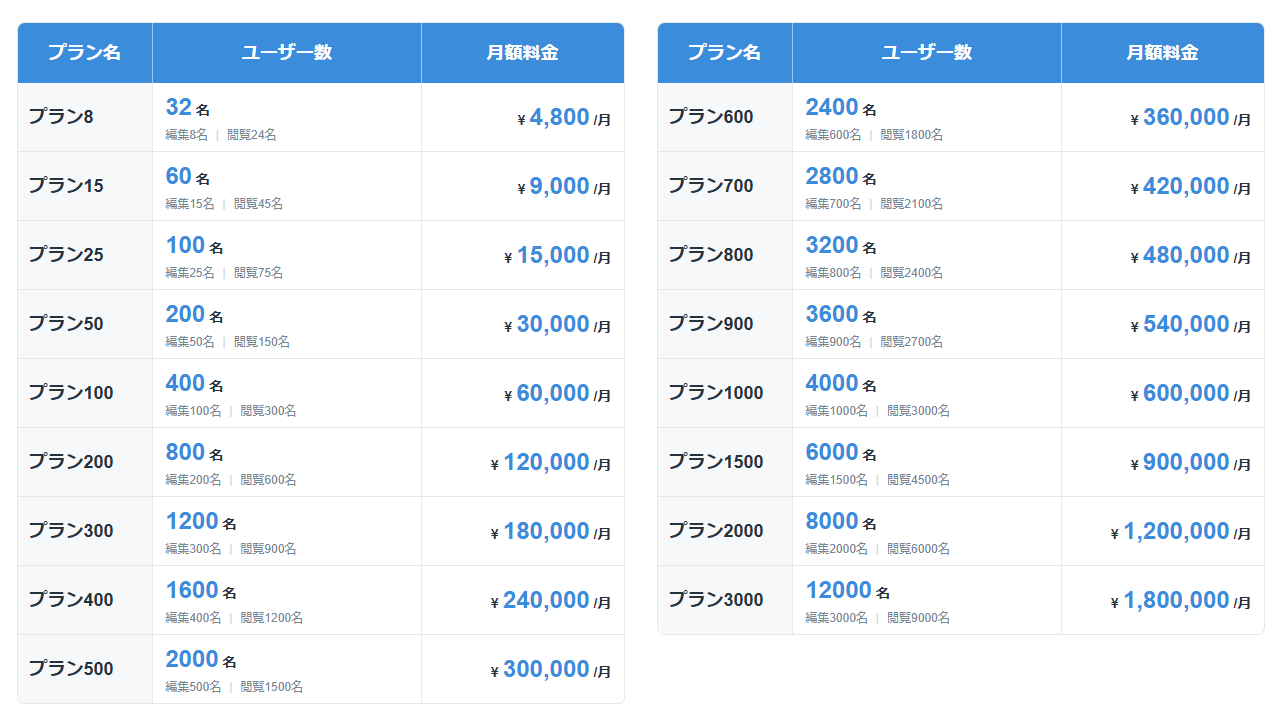Click the right table's 月額料金 column header
Screen dimensions: 1273x704
pyautogui.click(x=1162, y=53)
